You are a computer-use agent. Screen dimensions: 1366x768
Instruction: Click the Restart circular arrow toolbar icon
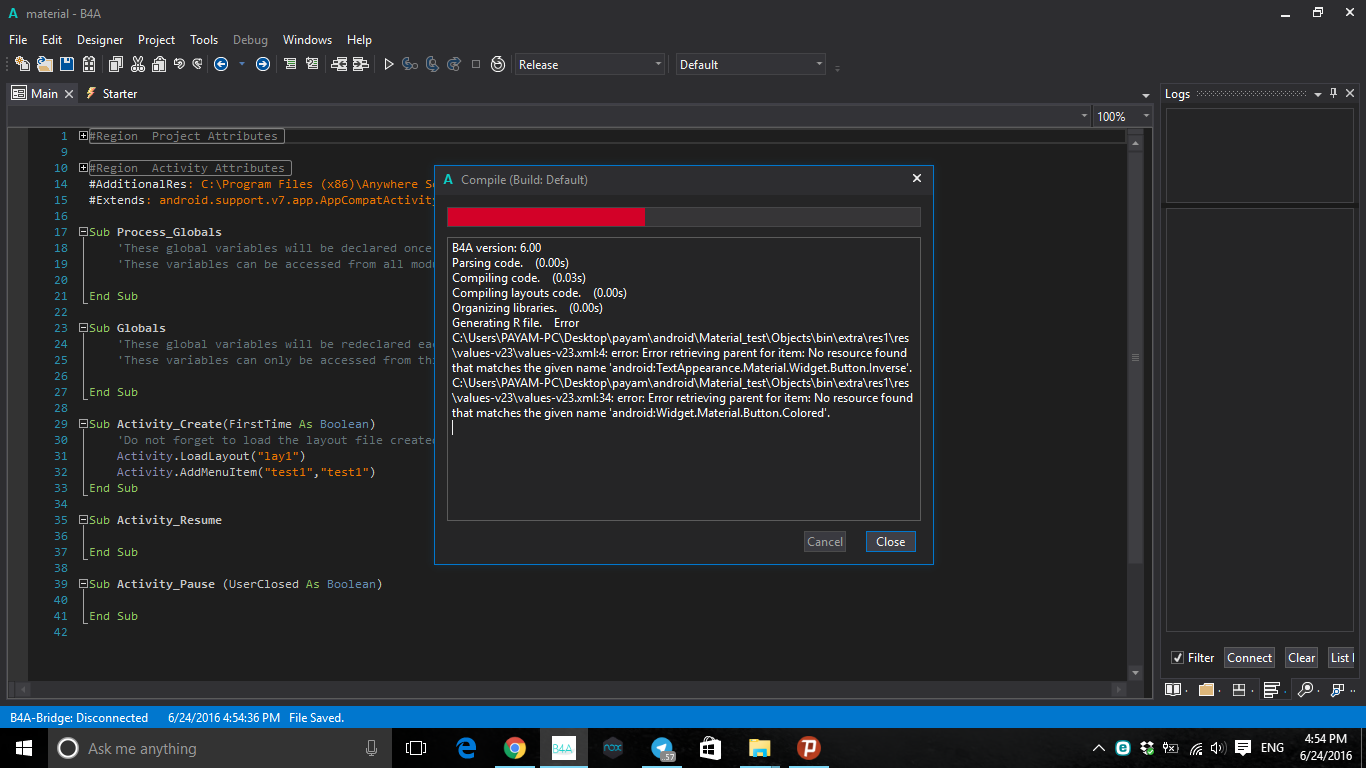point(498,64)
